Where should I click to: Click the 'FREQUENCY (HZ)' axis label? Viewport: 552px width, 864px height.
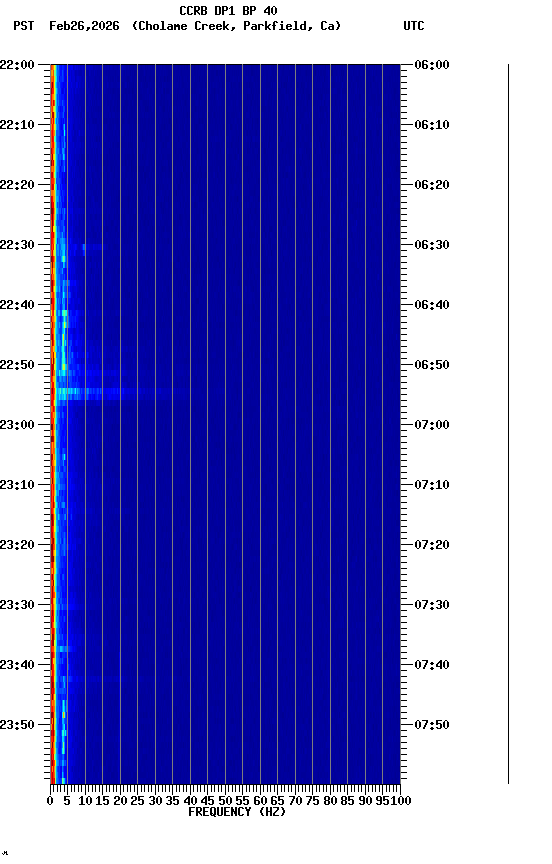[x=237, y=812]
